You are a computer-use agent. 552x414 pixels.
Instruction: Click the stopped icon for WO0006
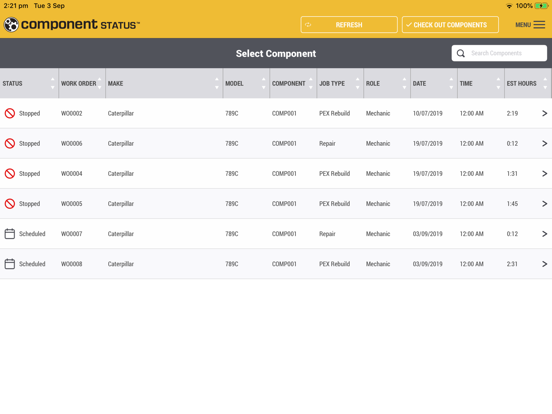coord(10,143)
